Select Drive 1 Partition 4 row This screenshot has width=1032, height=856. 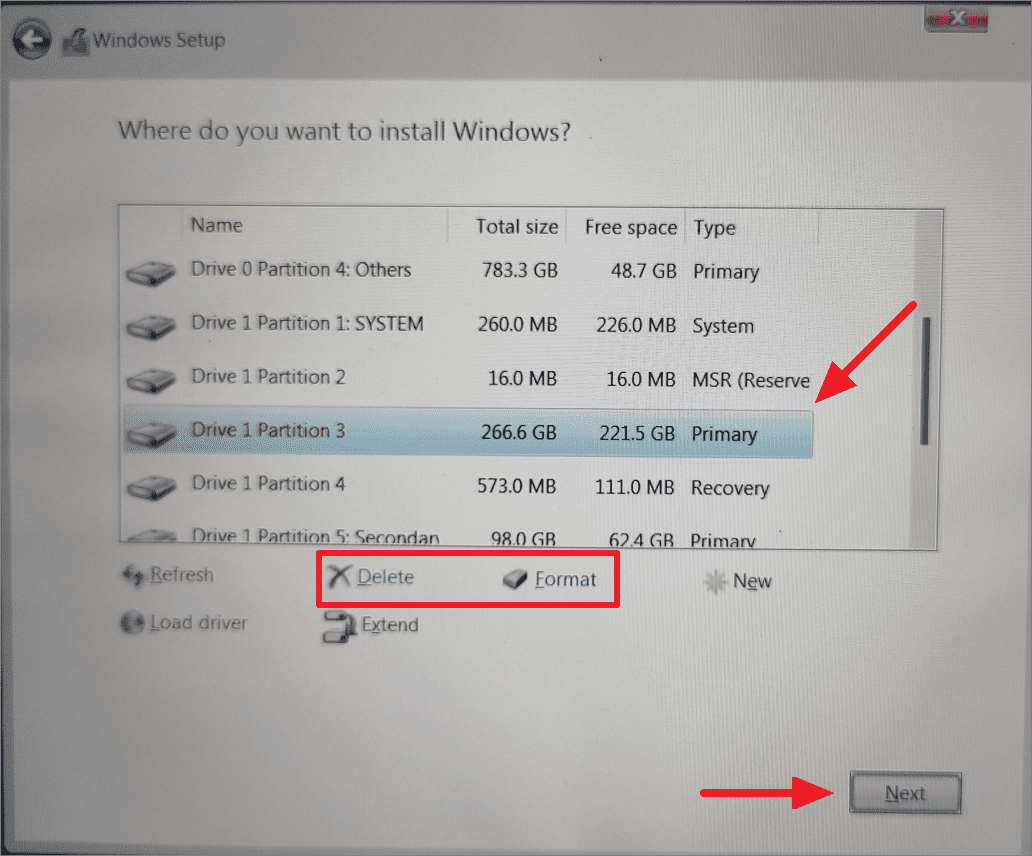(468, 487)
